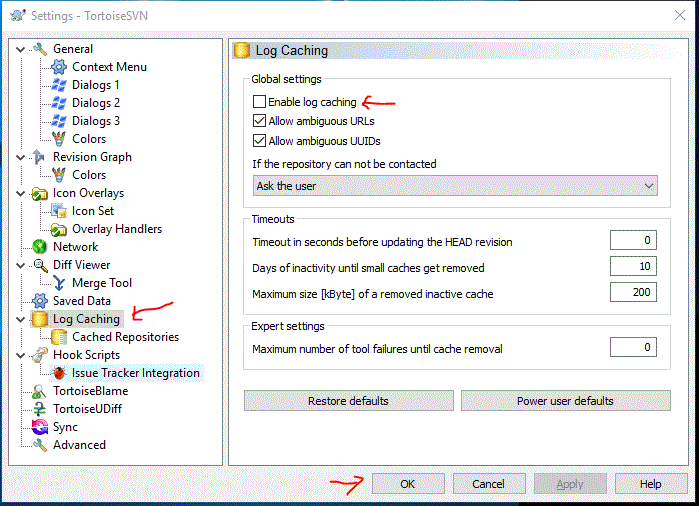The height and width of the screenshot is (506, 699).
Task: Click the Icon Set icon
Action: [59, 211]
